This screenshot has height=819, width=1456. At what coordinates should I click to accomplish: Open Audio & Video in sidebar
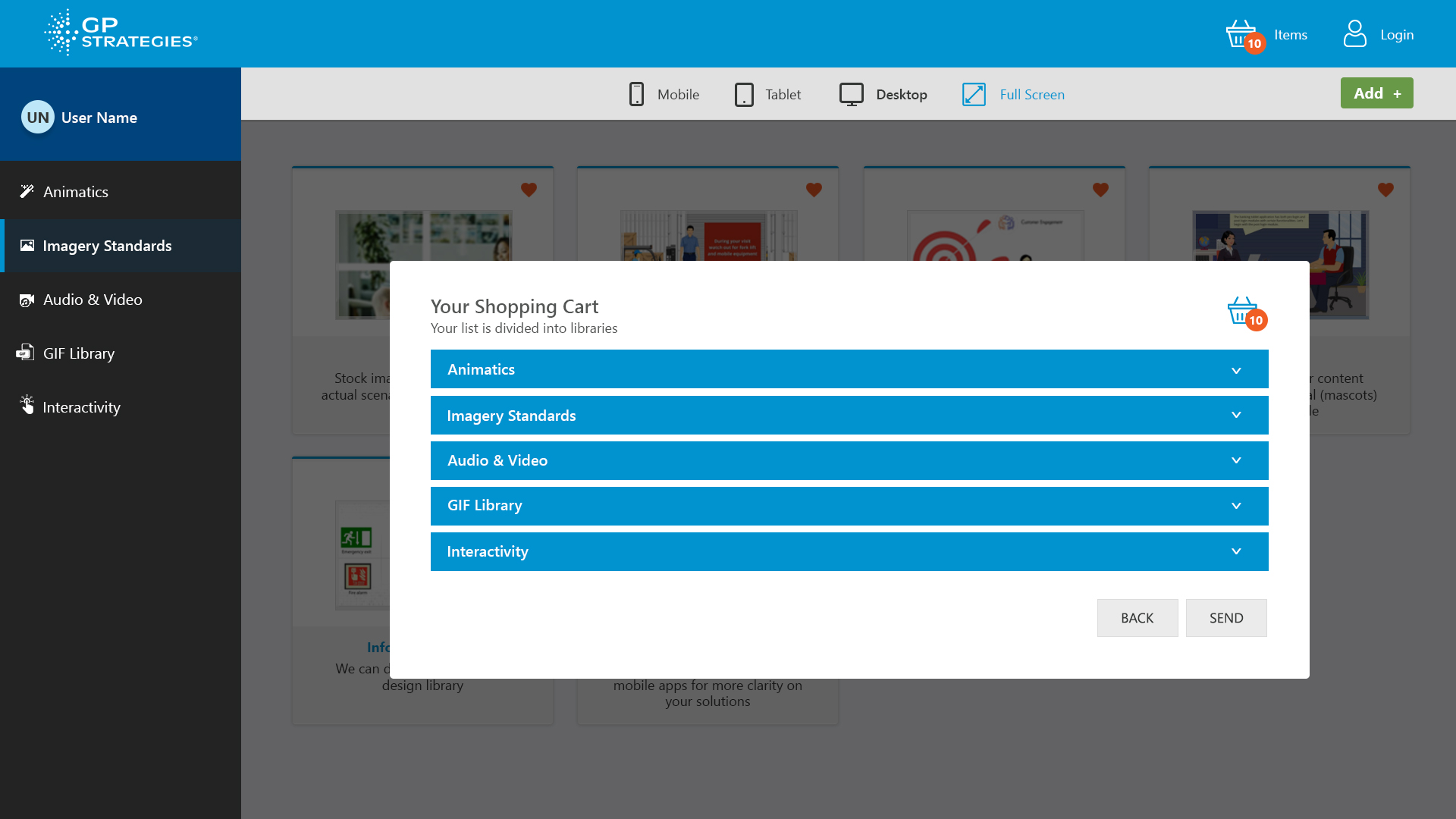[93, 300]
